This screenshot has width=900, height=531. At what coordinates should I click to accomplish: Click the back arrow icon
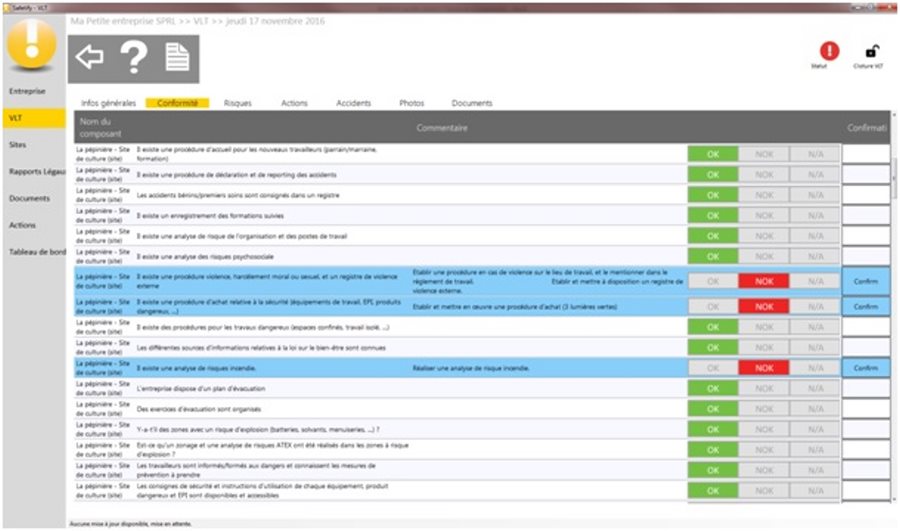click(x=90, y=58)
